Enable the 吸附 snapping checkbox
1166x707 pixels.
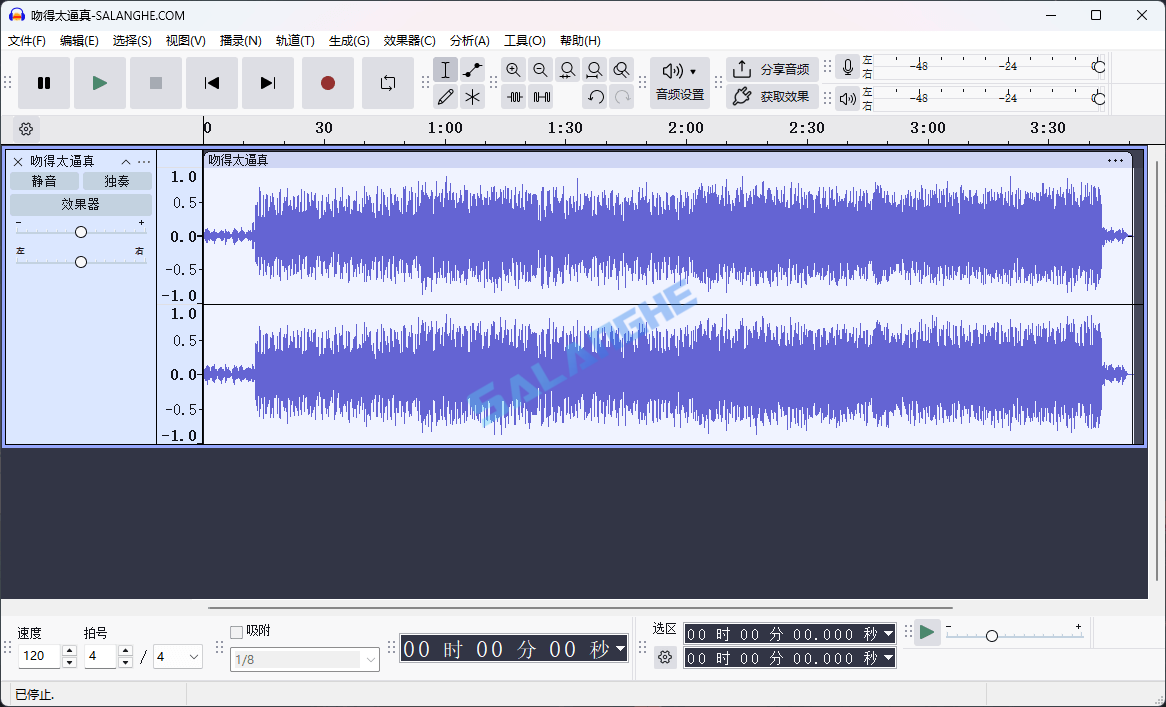(x=237, y=631)
